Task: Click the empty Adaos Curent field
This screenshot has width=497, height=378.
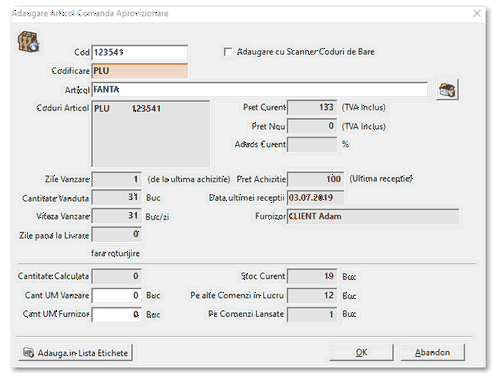Action: pyautogui.click(x=312, y=144)
